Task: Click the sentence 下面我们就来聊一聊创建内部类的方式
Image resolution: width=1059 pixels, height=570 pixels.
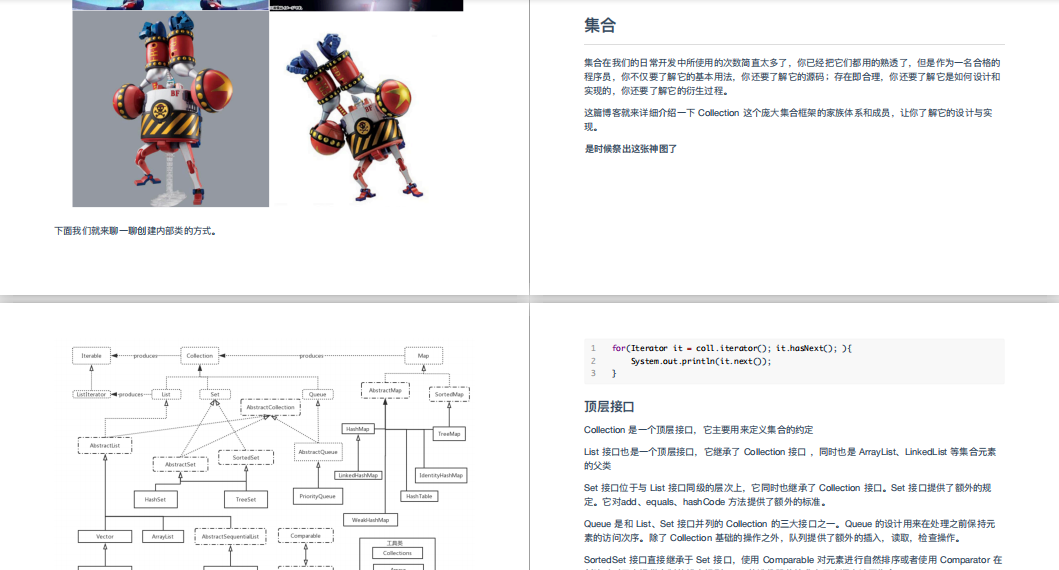Action: (x=135, y=231)
